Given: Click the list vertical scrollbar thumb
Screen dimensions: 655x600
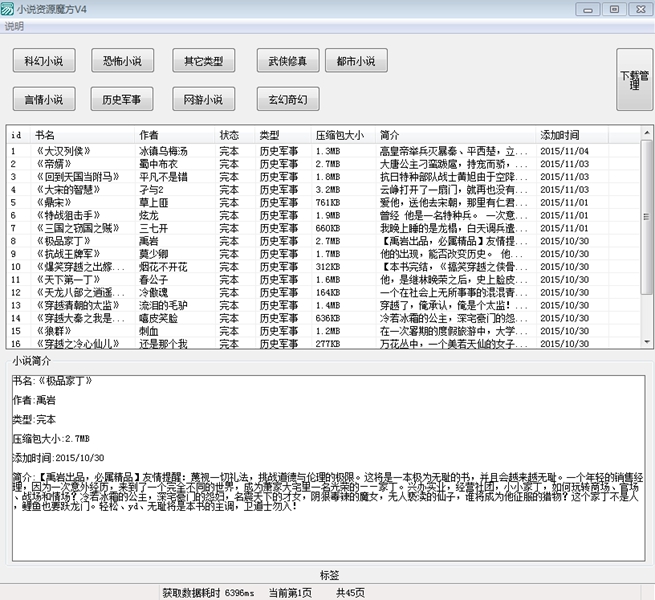Looking at the screenshot, I should pos(646,217).
